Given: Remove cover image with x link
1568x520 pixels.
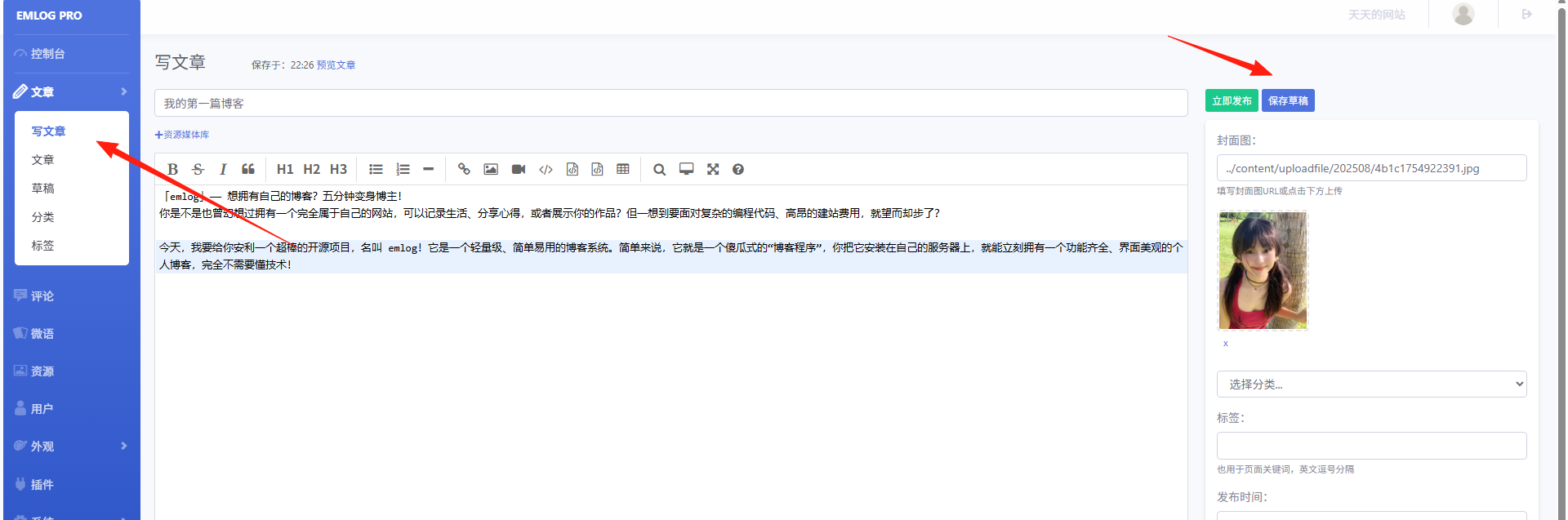Looking at the screenshot, I should coord(1225,344).
